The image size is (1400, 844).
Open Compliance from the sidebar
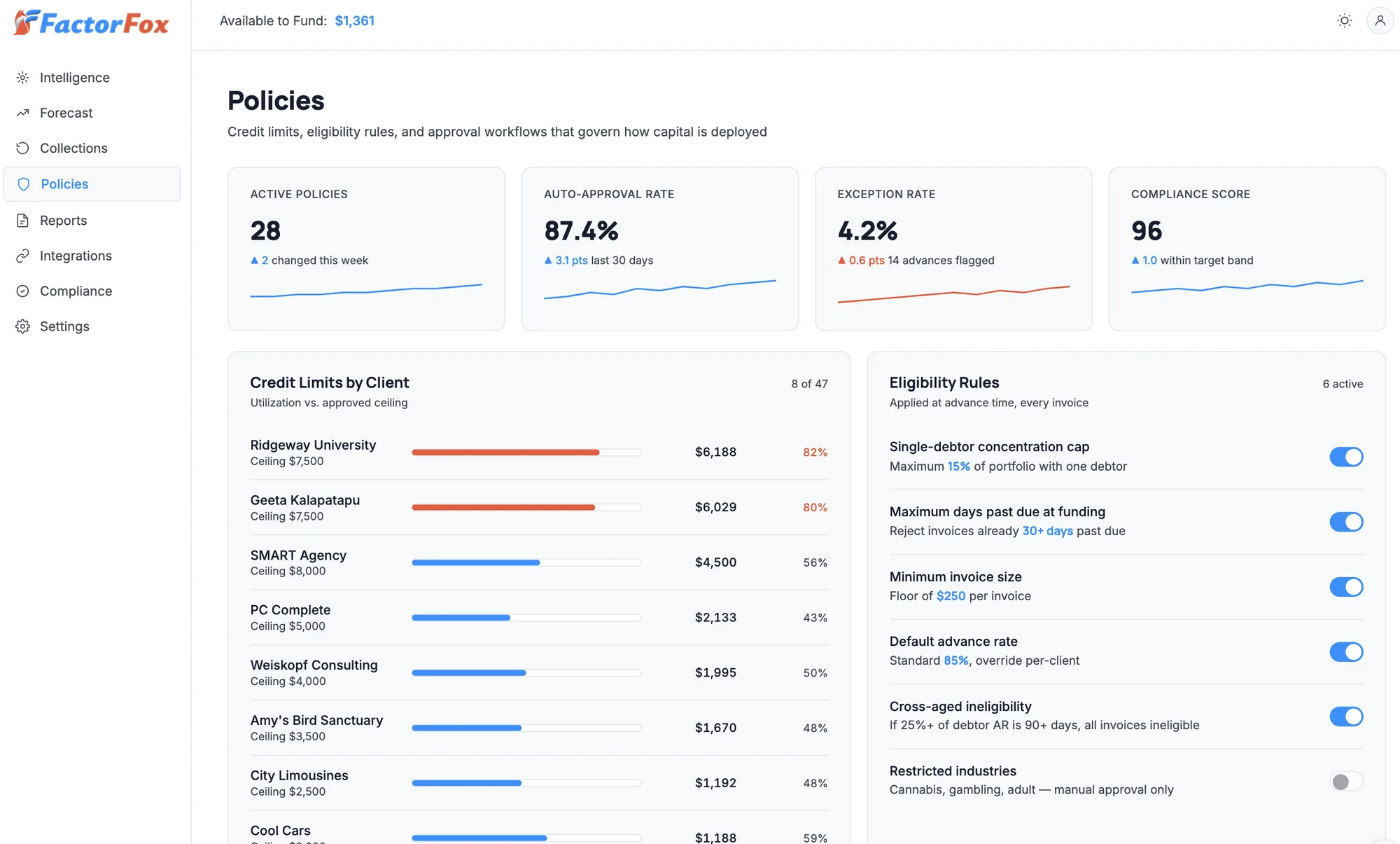[x=92, y=291]
